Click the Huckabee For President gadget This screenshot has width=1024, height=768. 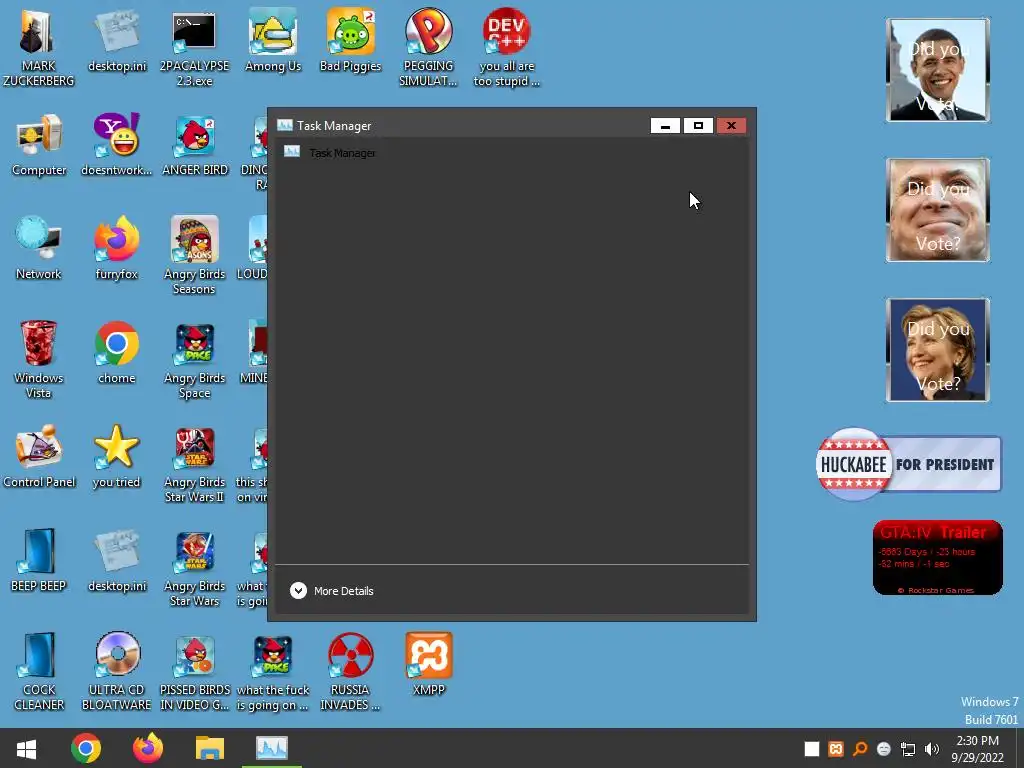tap(908, 464)
